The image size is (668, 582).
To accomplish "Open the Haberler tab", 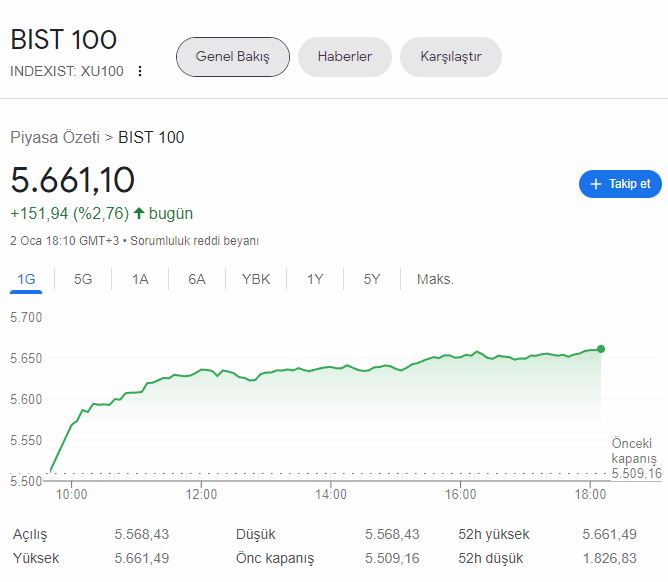I will tap(344, 57).
